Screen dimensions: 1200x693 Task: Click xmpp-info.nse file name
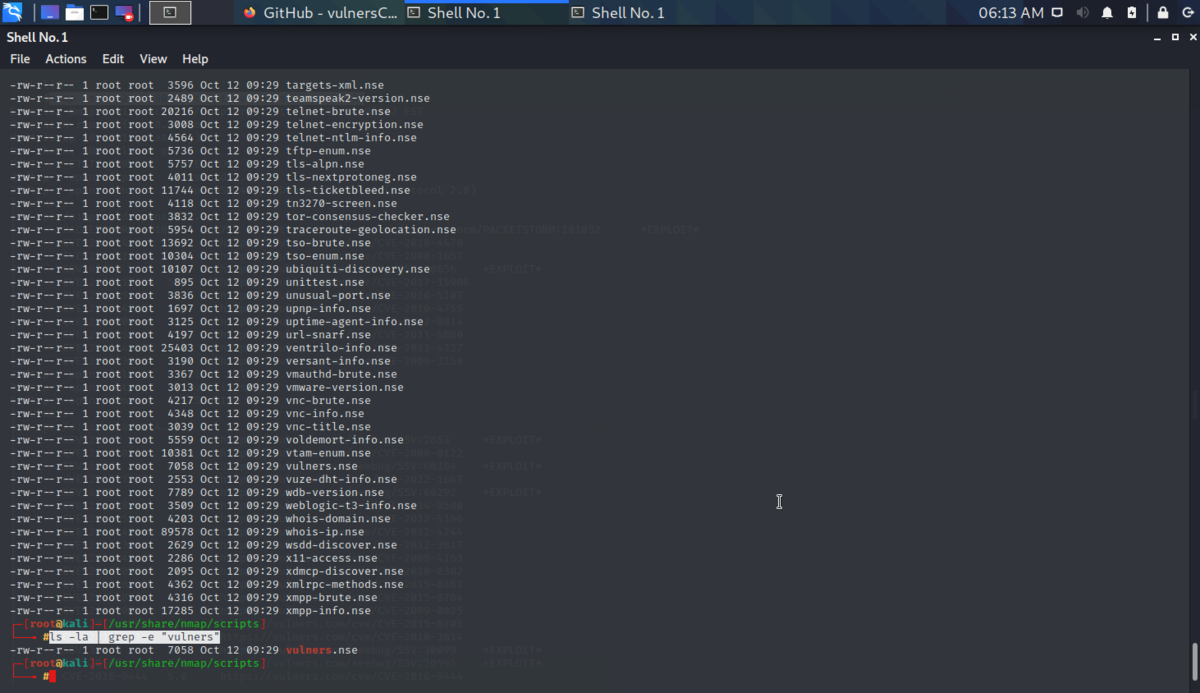tap(328, 611)
